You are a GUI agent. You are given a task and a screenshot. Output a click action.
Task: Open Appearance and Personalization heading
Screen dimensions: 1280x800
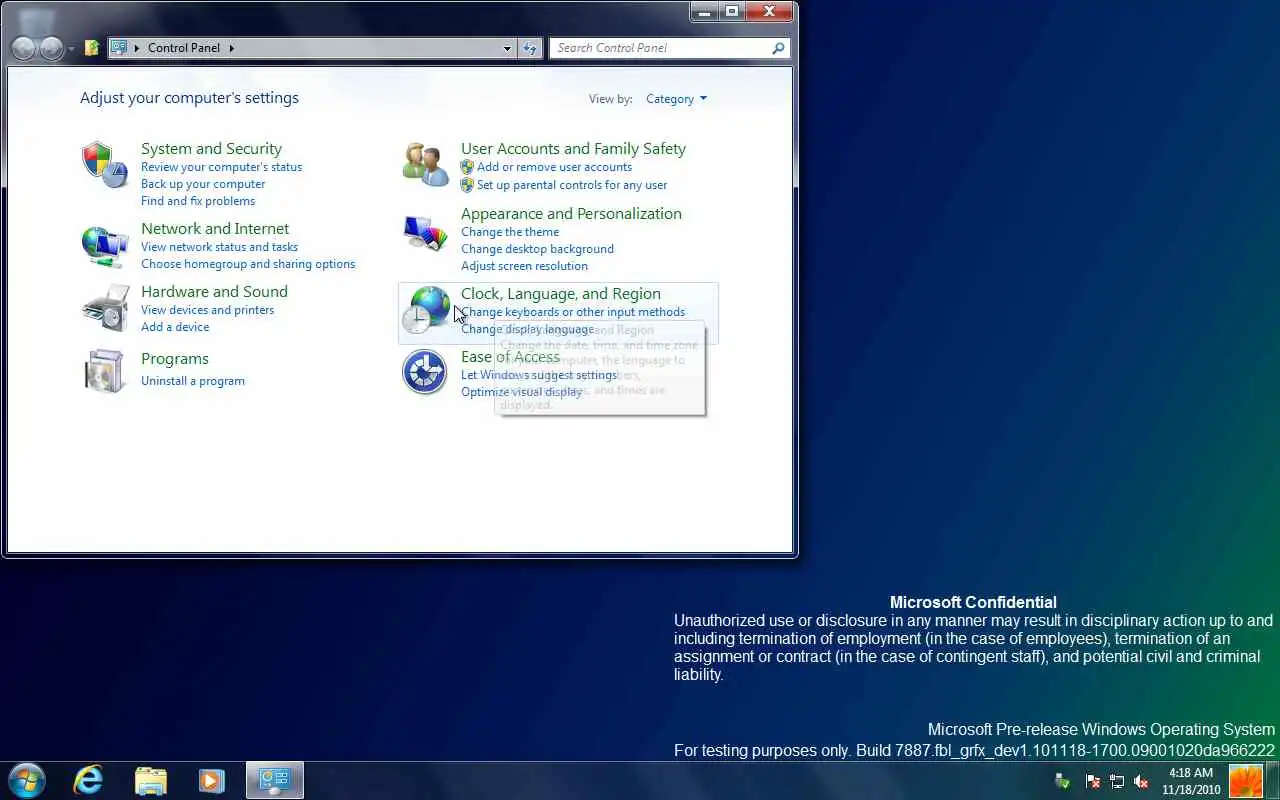(571, 214)
